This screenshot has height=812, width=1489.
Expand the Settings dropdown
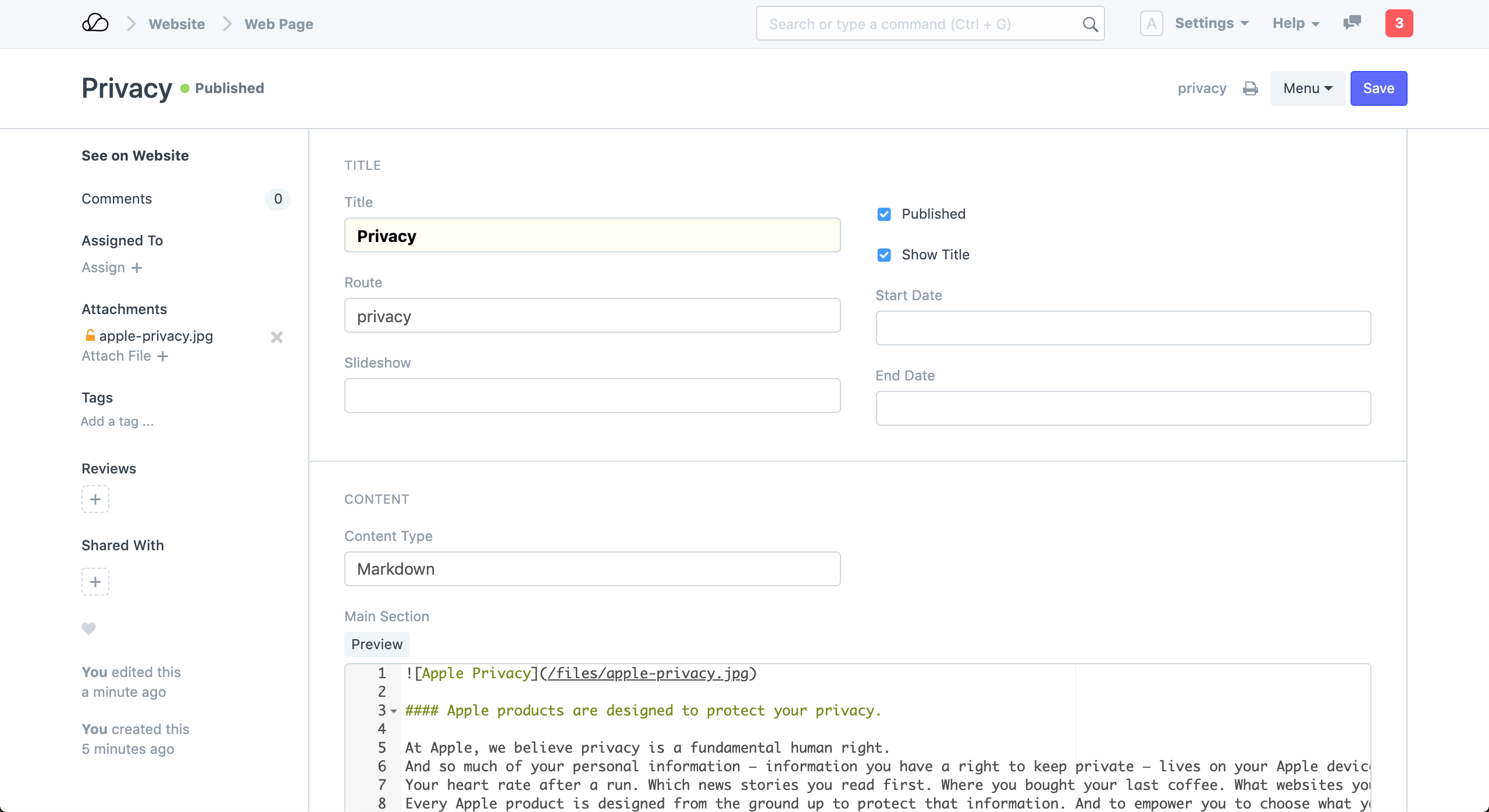(x=1212, y=23)
